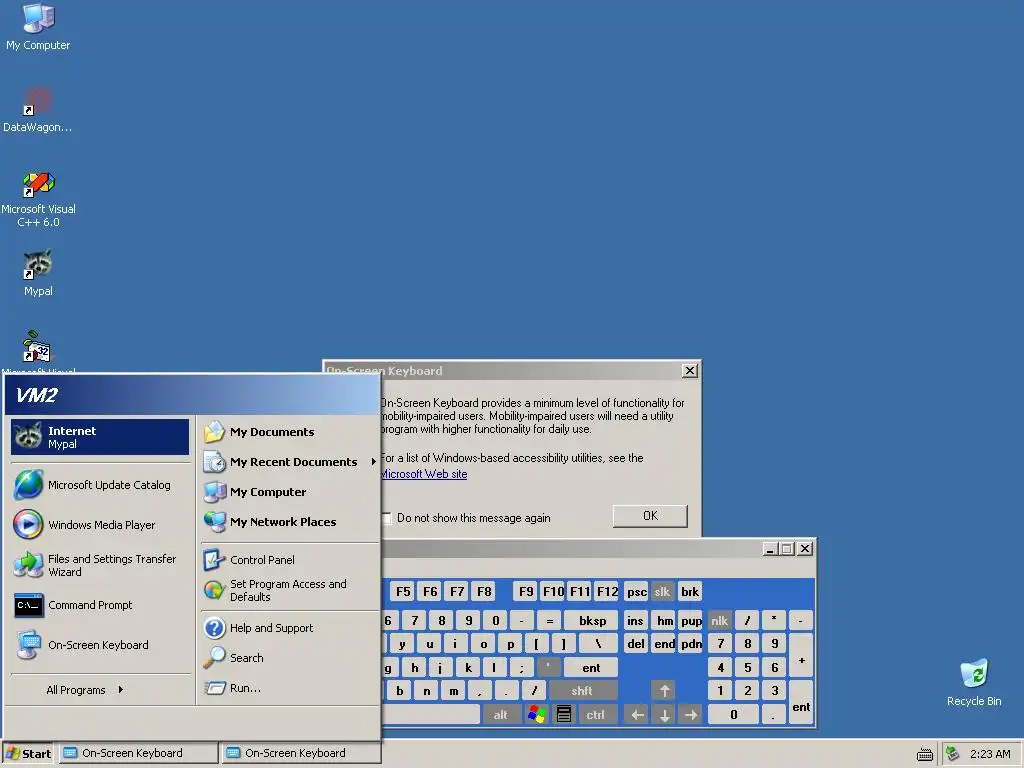Screen dimensions: 1024x768
Task: Click the F12 function key
Action: [x=607, y=592]
